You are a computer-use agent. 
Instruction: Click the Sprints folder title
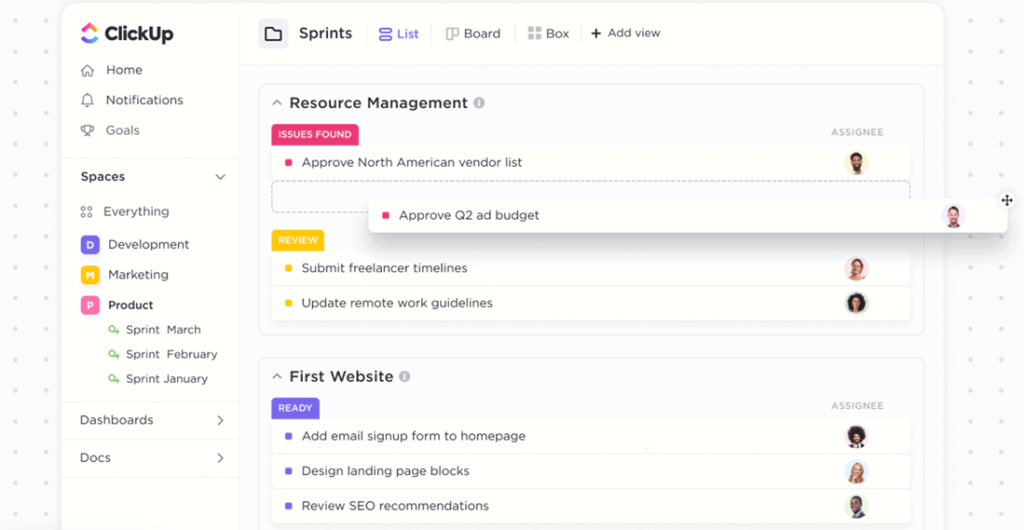pos(325,33)
